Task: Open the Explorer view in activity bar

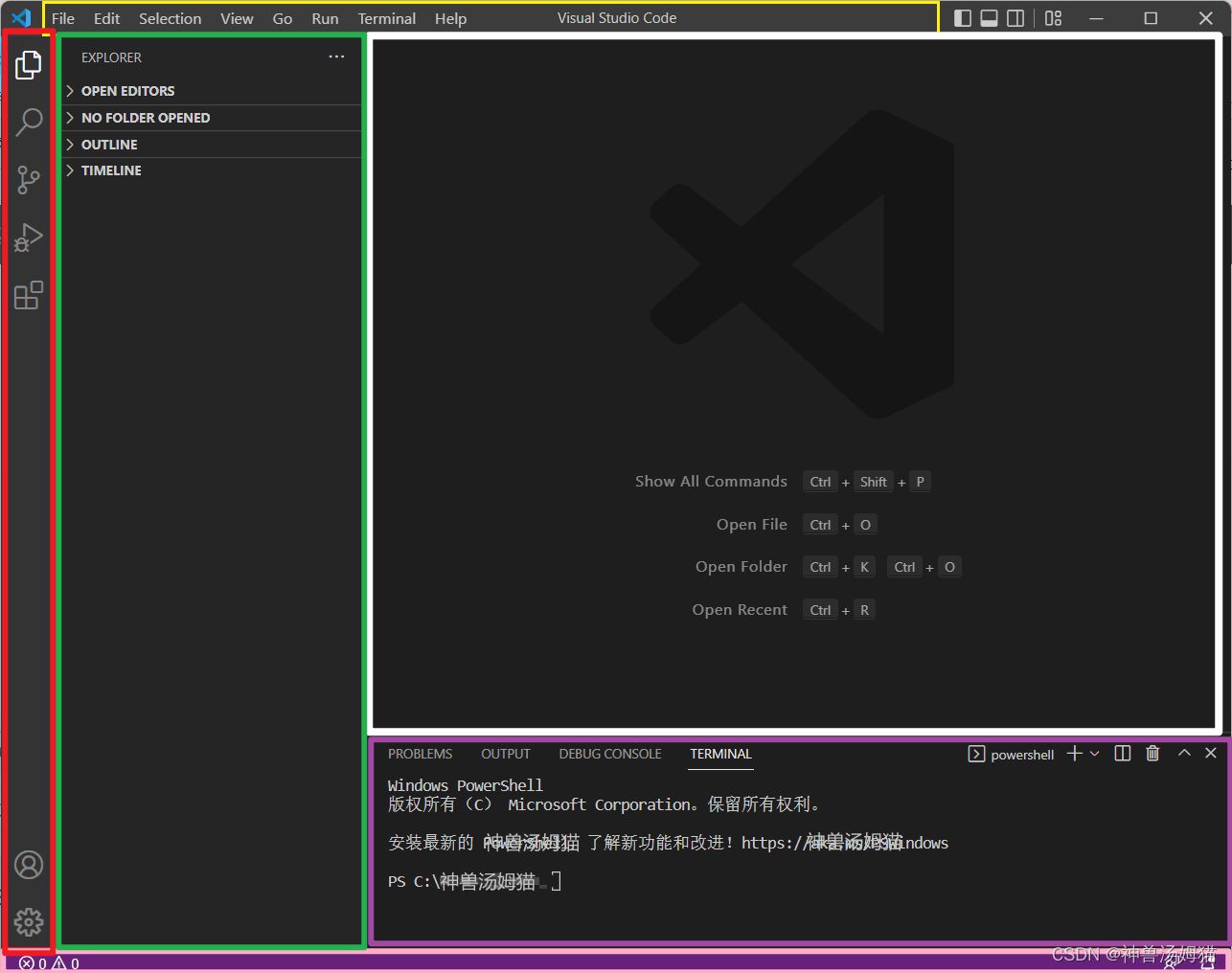Action: pos(29,65)
